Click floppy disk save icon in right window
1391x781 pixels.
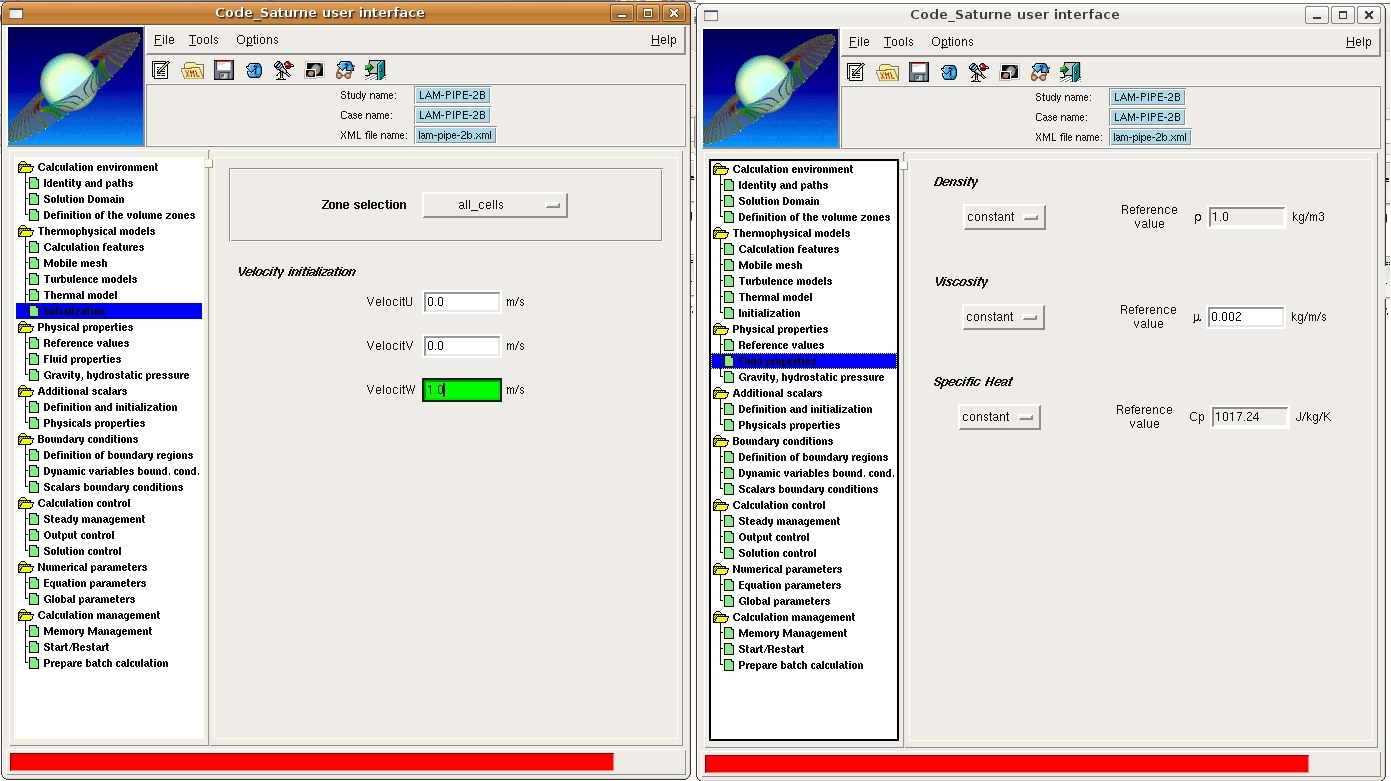pos(919,72)
